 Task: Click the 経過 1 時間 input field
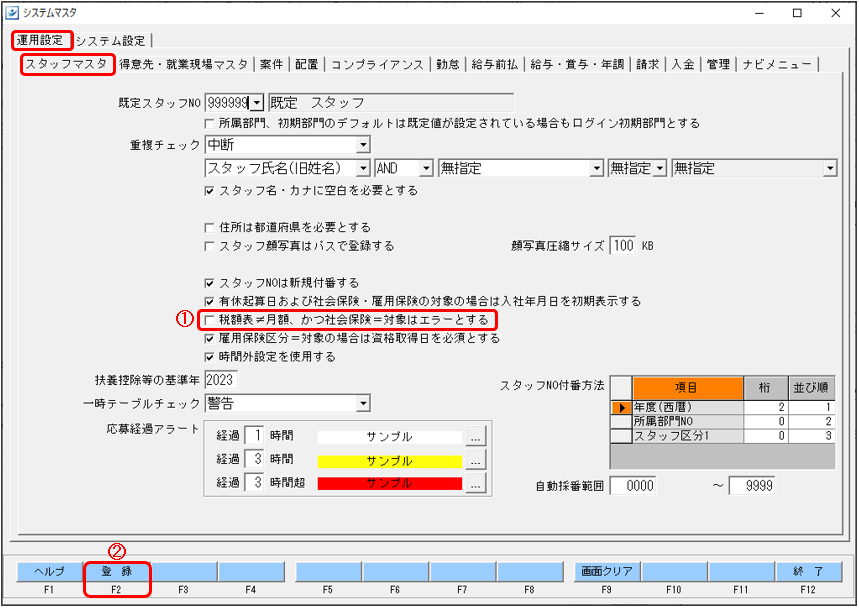[254, 436]
